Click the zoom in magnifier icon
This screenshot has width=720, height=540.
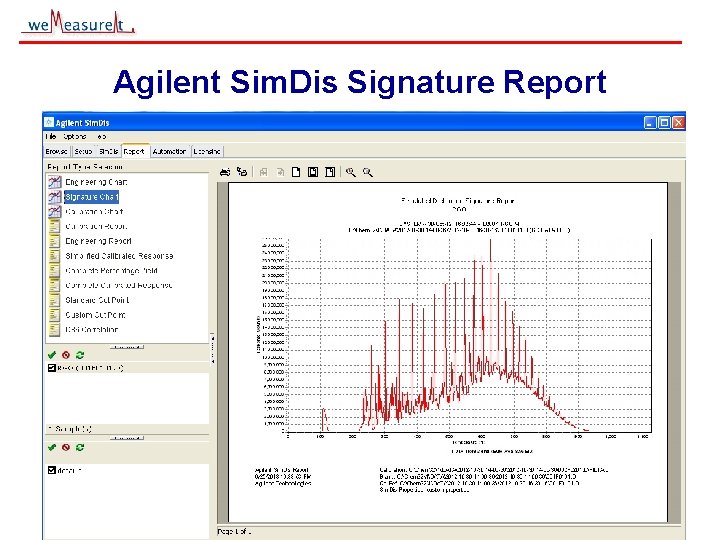click(350, 172)
